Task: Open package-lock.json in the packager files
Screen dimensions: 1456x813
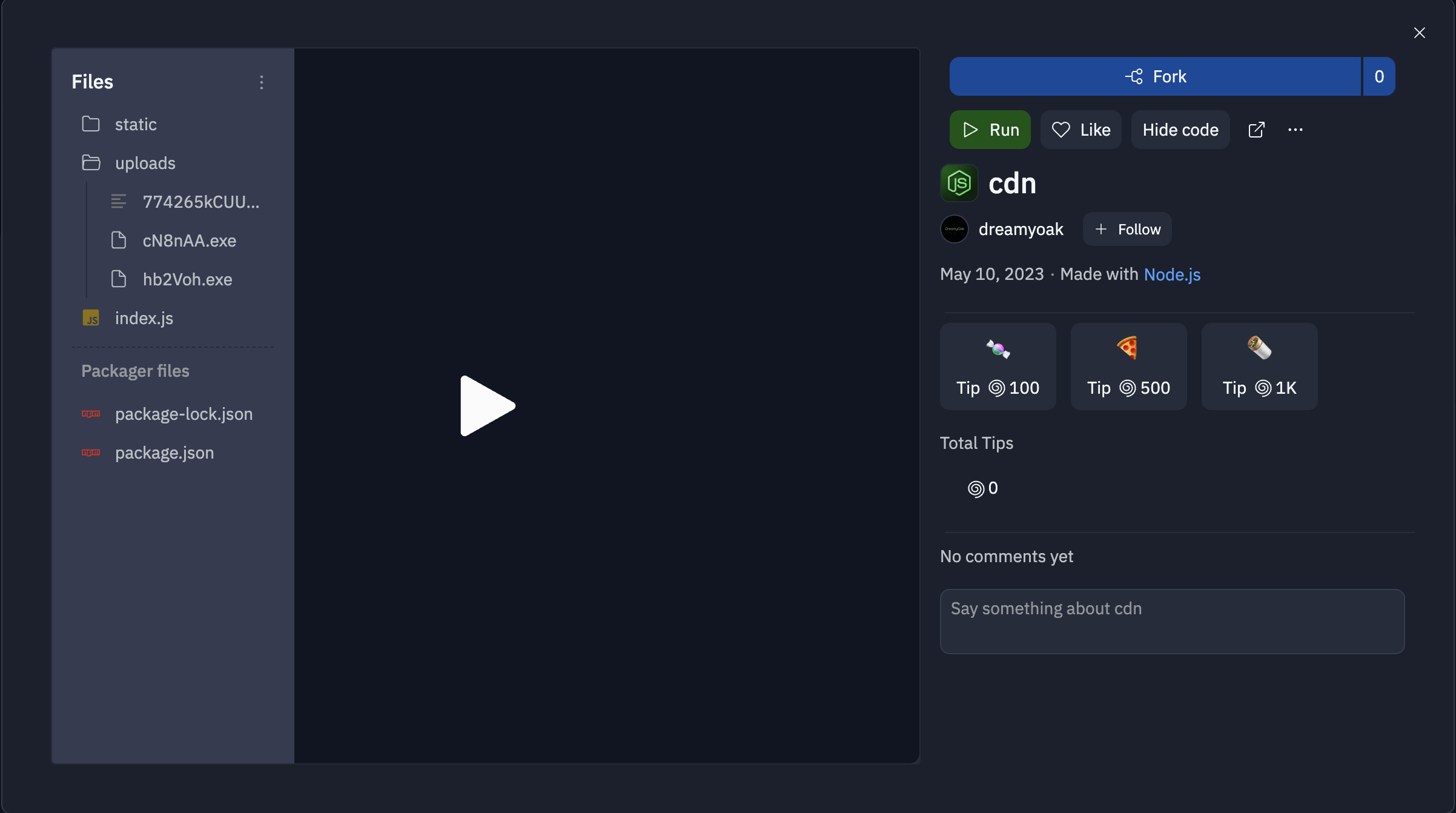Action: pyautogui.click(x=184, y=414)
